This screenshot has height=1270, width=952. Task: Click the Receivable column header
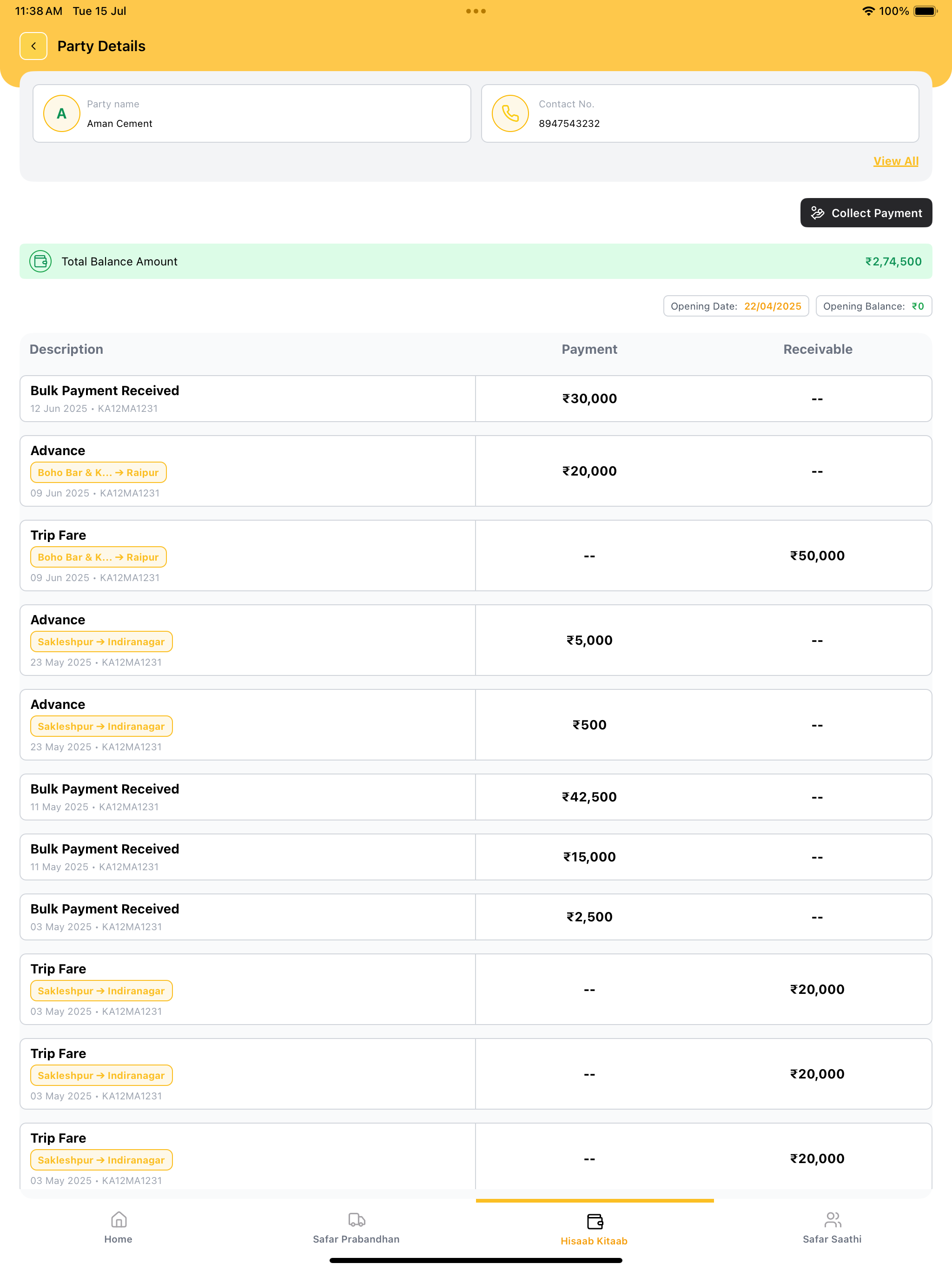pyautogui.click(x=818, y=350)
